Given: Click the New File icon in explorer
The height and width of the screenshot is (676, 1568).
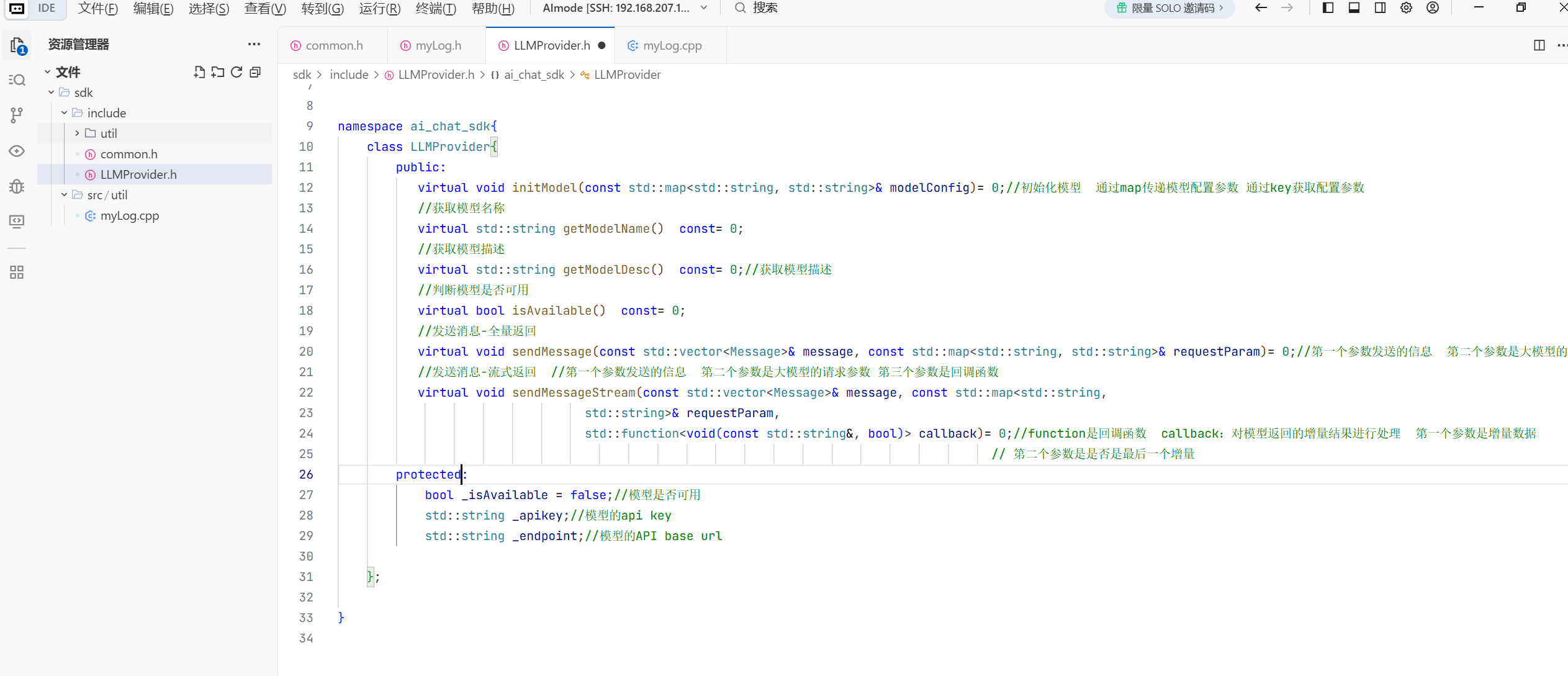Looking at the screenshot, I should [199, 73].
